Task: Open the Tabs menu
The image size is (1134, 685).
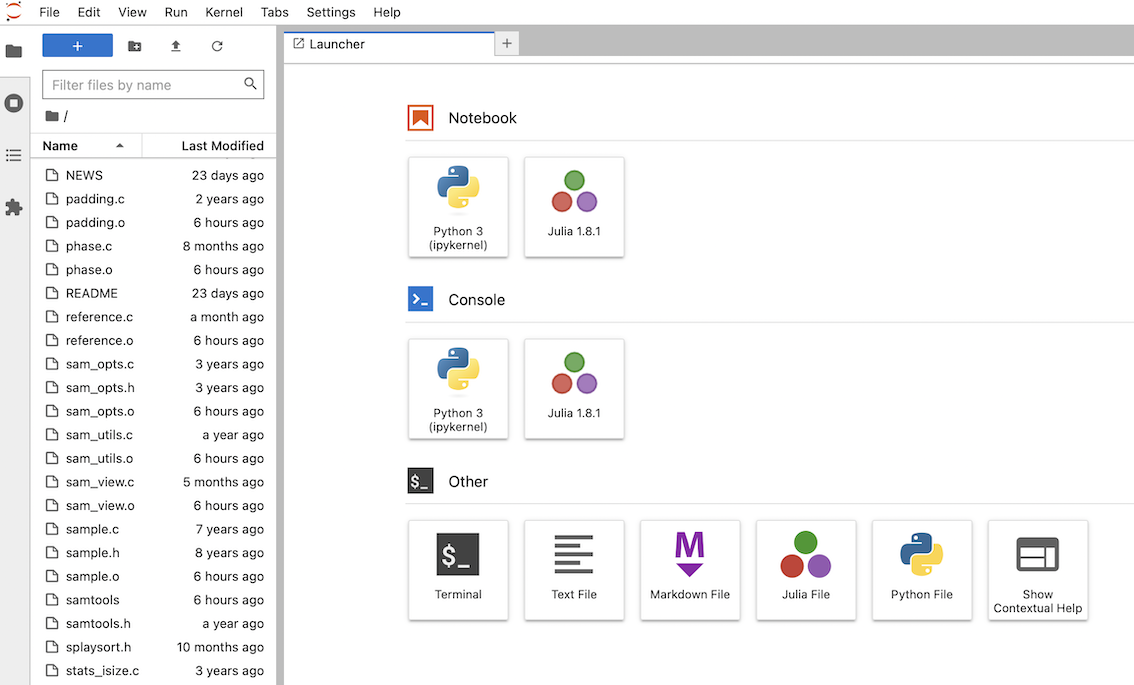Action: tap(275, 12)
